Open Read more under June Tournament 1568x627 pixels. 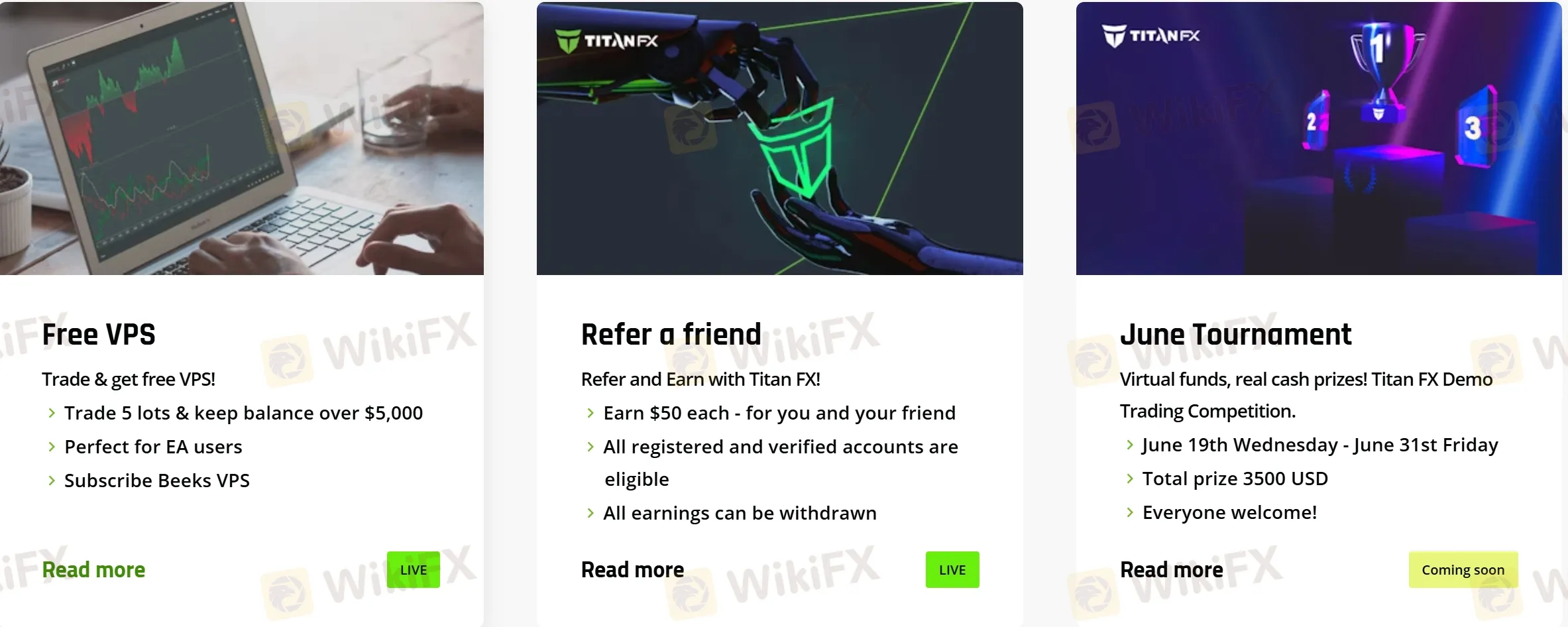[x=1172, y=570]
